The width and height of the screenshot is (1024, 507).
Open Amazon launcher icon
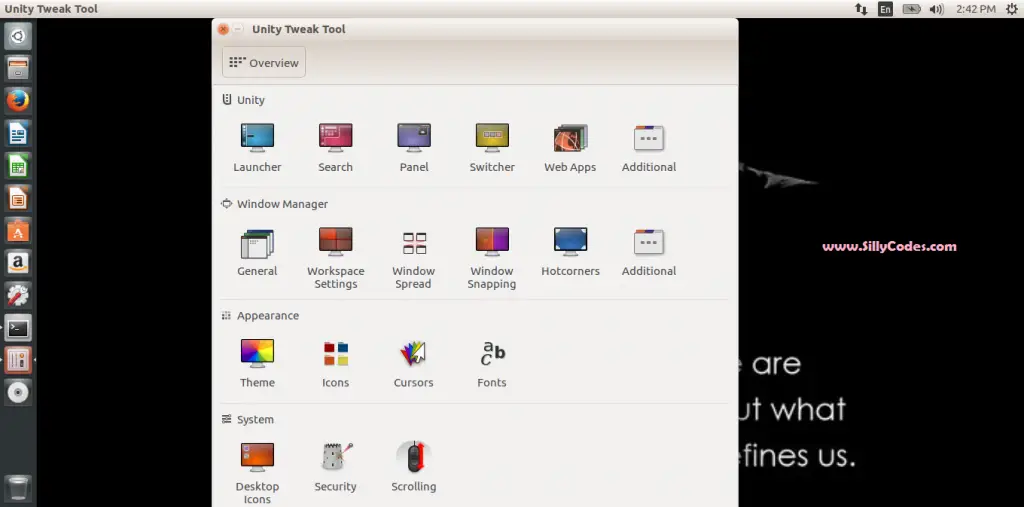[18, 263]
